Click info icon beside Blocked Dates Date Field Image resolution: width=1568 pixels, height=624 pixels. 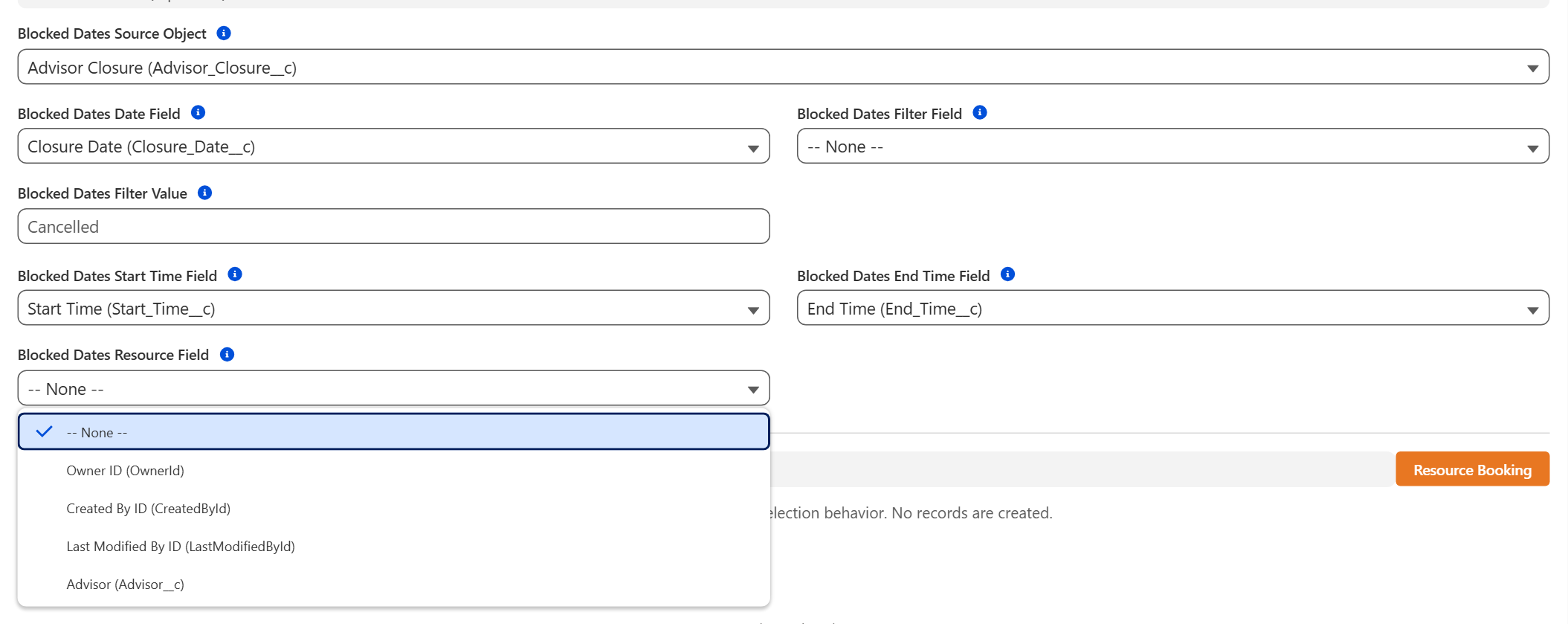[198, 112]
